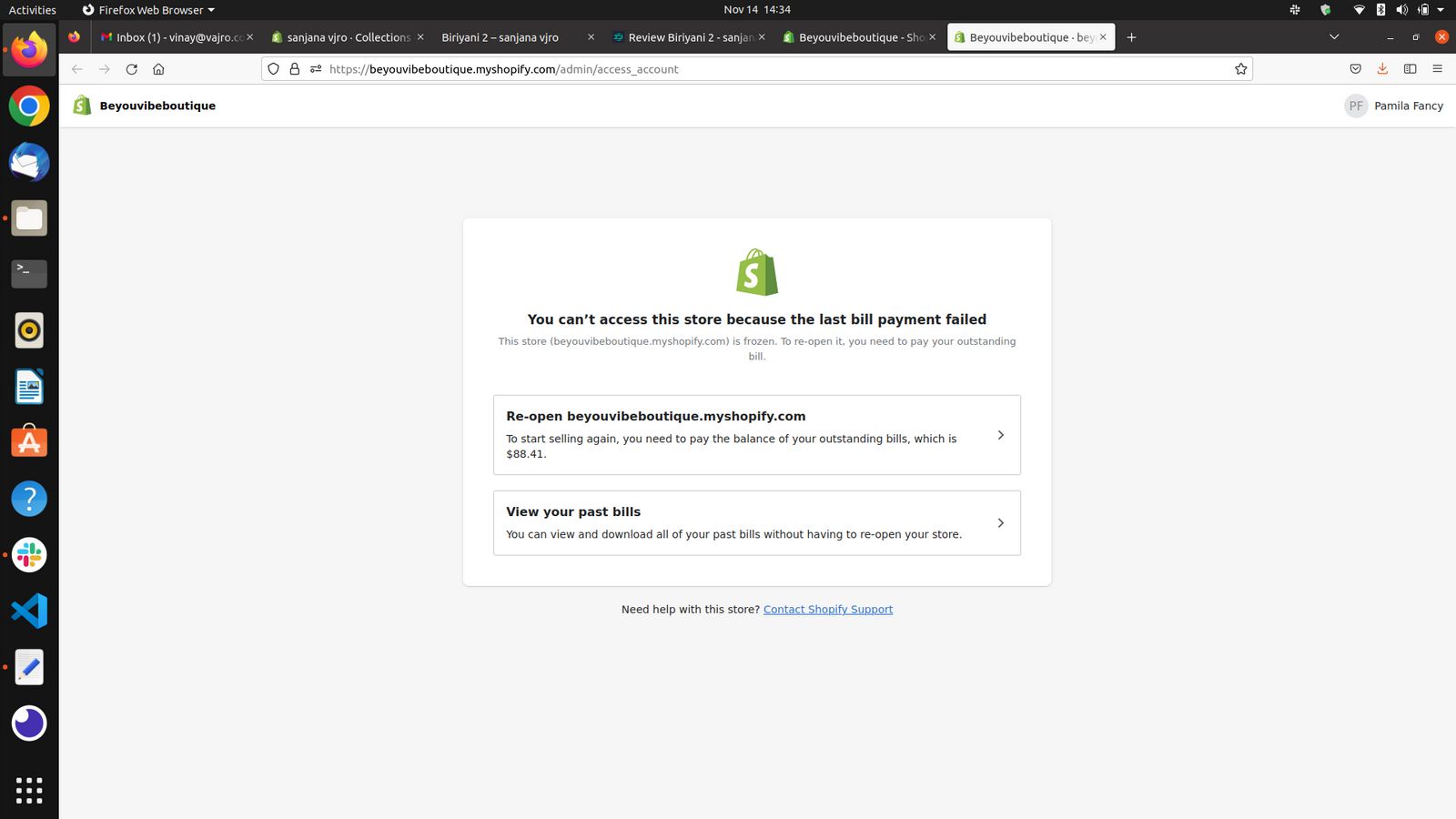
Task: Launch Google Chrome from the dock
Action: click(29, 106)
